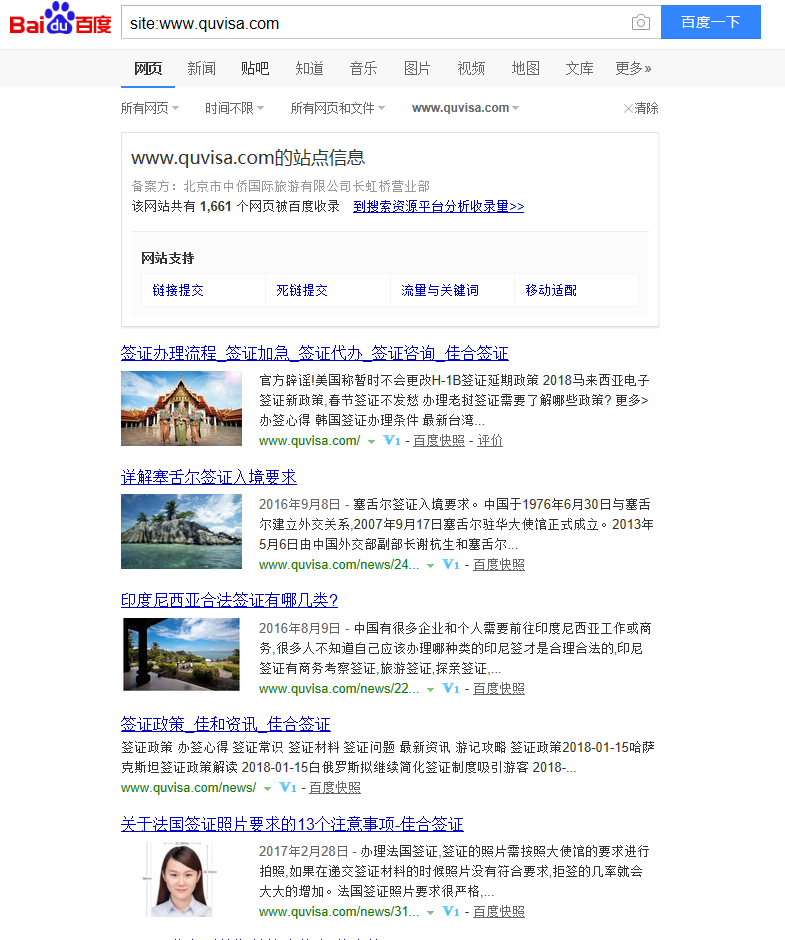785x940 pixels.
Task: Open result 签证办理流程_签证加急 title
Action: (314, 353)
